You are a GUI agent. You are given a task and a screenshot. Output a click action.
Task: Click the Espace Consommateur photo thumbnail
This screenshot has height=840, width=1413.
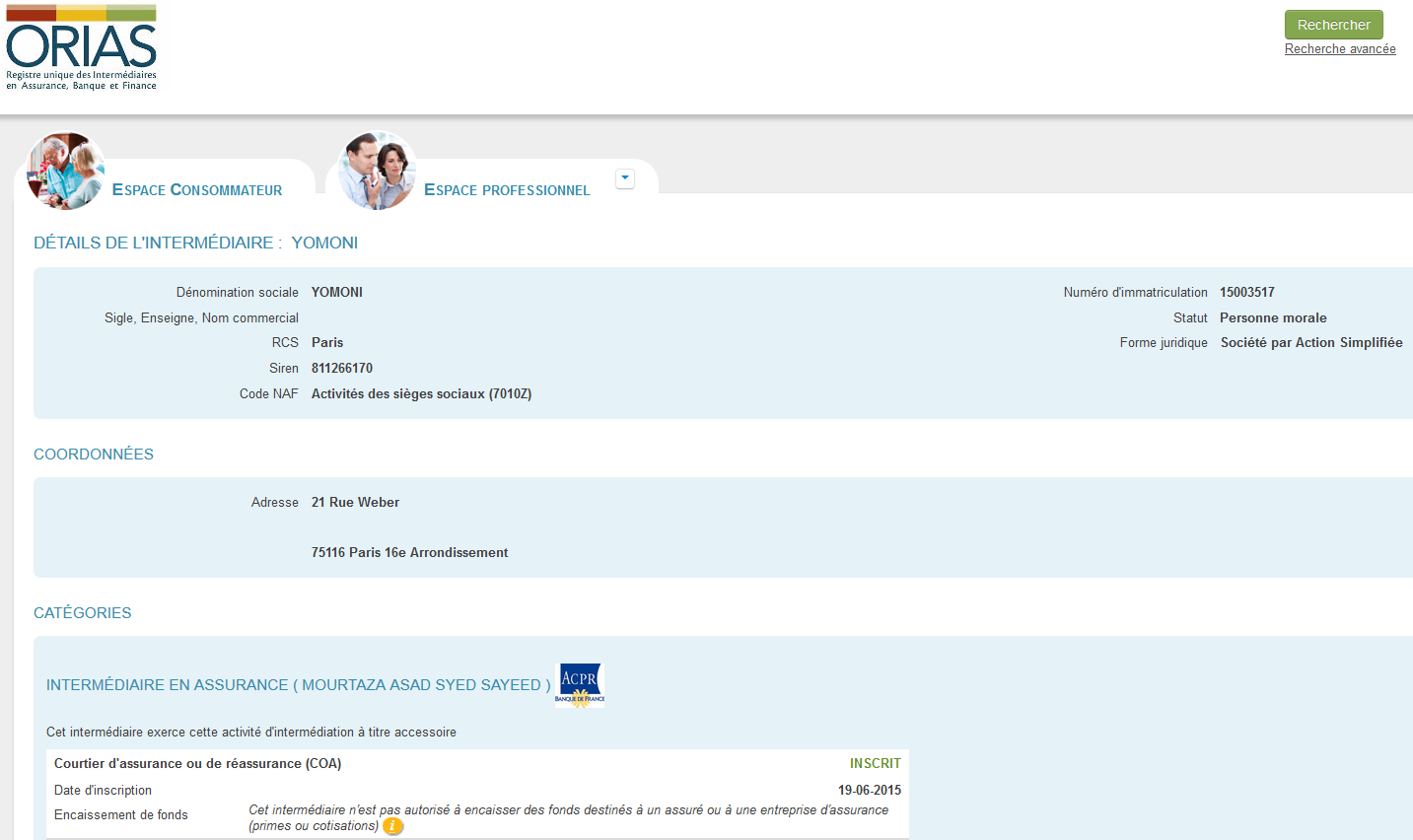65,171
